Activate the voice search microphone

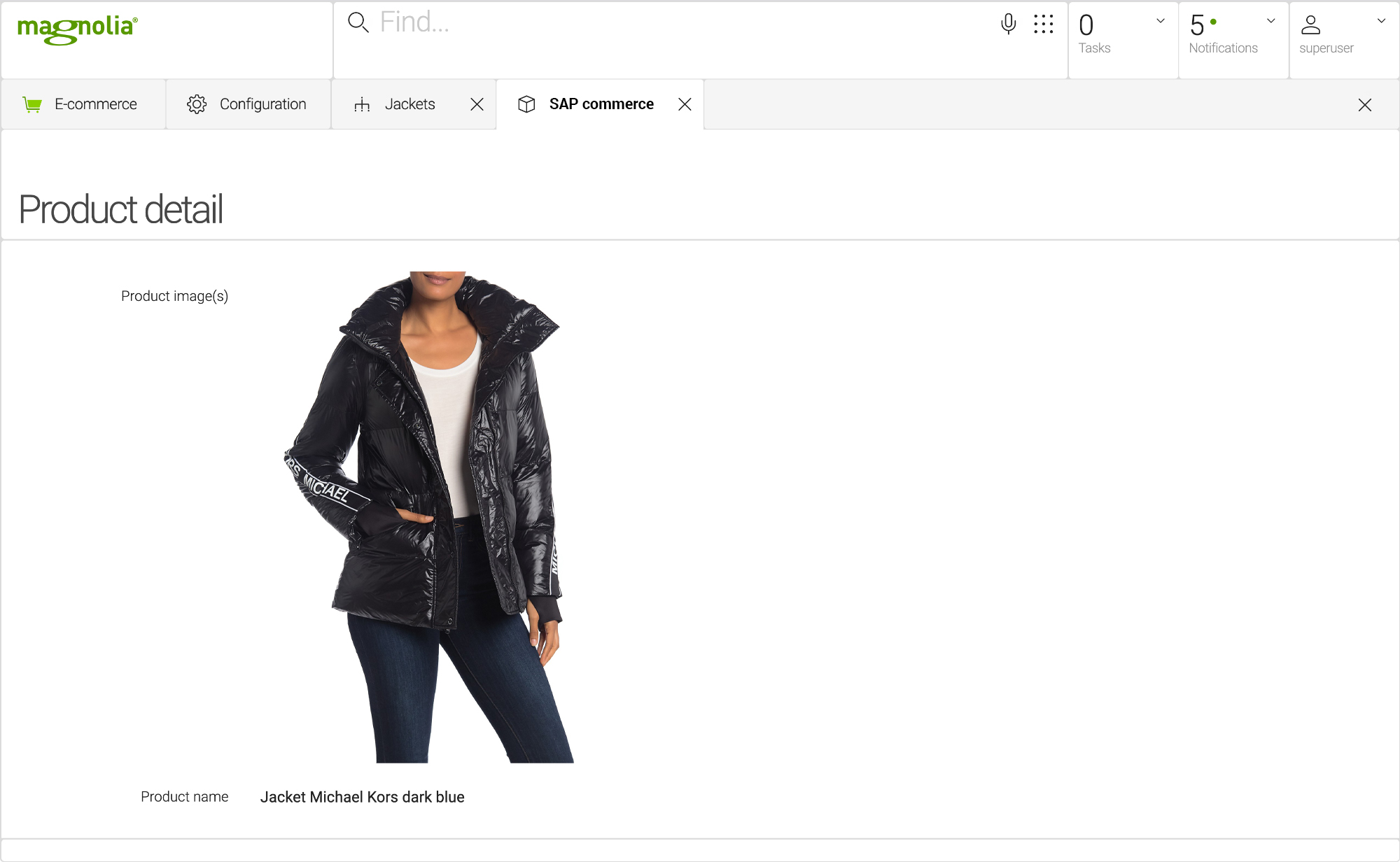[1008, 24]
